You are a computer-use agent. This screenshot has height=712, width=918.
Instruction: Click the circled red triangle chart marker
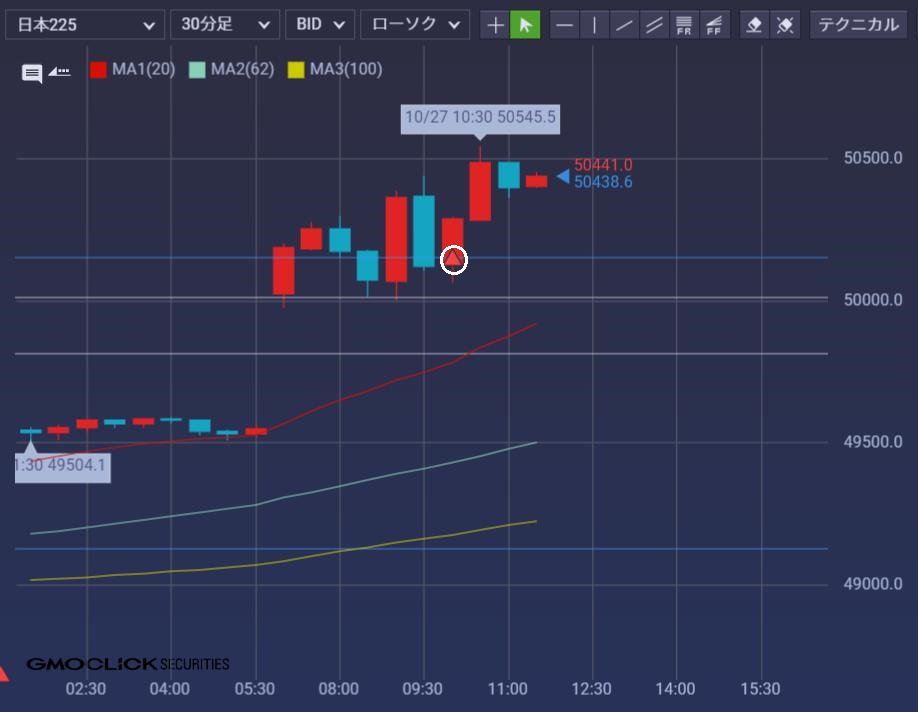[454, 260]
